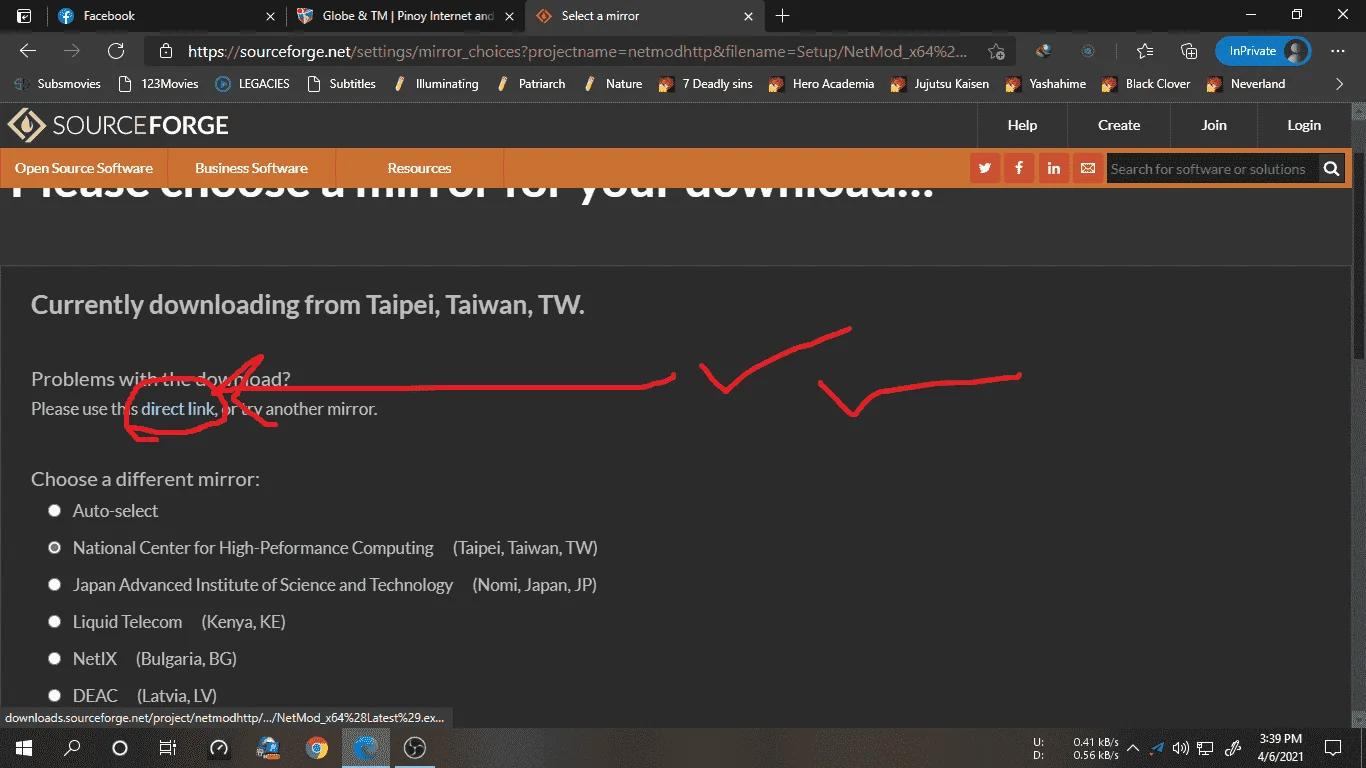The image size is (1366, 768).
Task: Open Windows taskbar search
Action: [x=72, y=748]
